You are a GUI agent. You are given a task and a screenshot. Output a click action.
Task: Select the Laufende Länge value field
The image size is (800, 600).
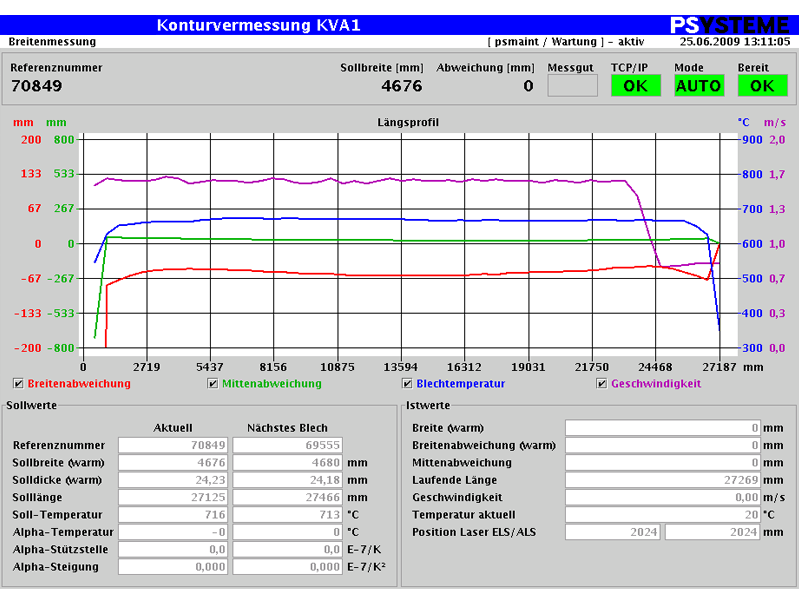(x=663, y=480)
